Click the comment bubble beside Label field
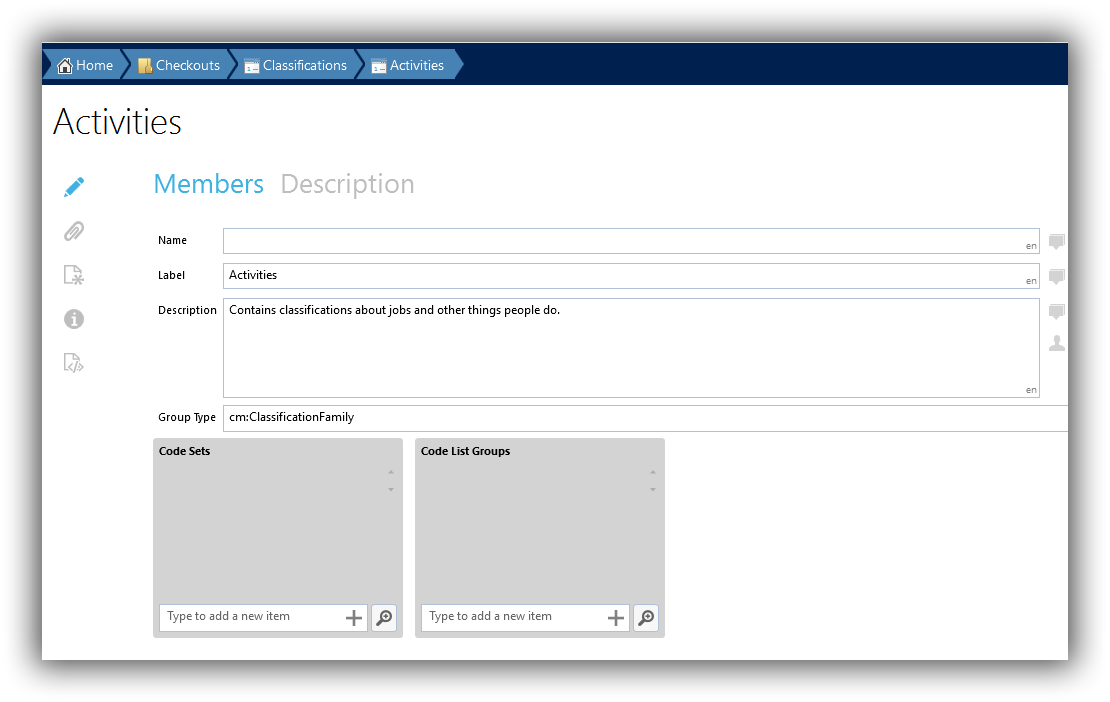This screenshot has height=702, width=1110. tap(1056, 277)
